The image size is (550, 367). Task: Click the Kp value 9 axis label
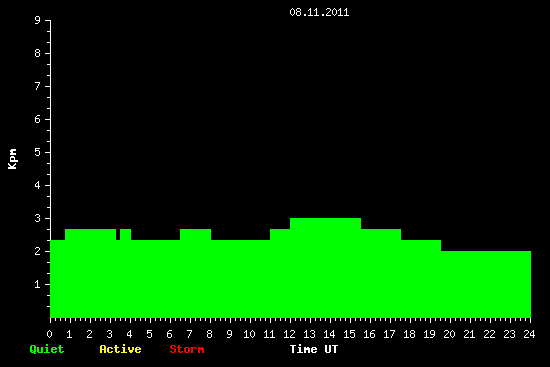(x=38, y=20)
